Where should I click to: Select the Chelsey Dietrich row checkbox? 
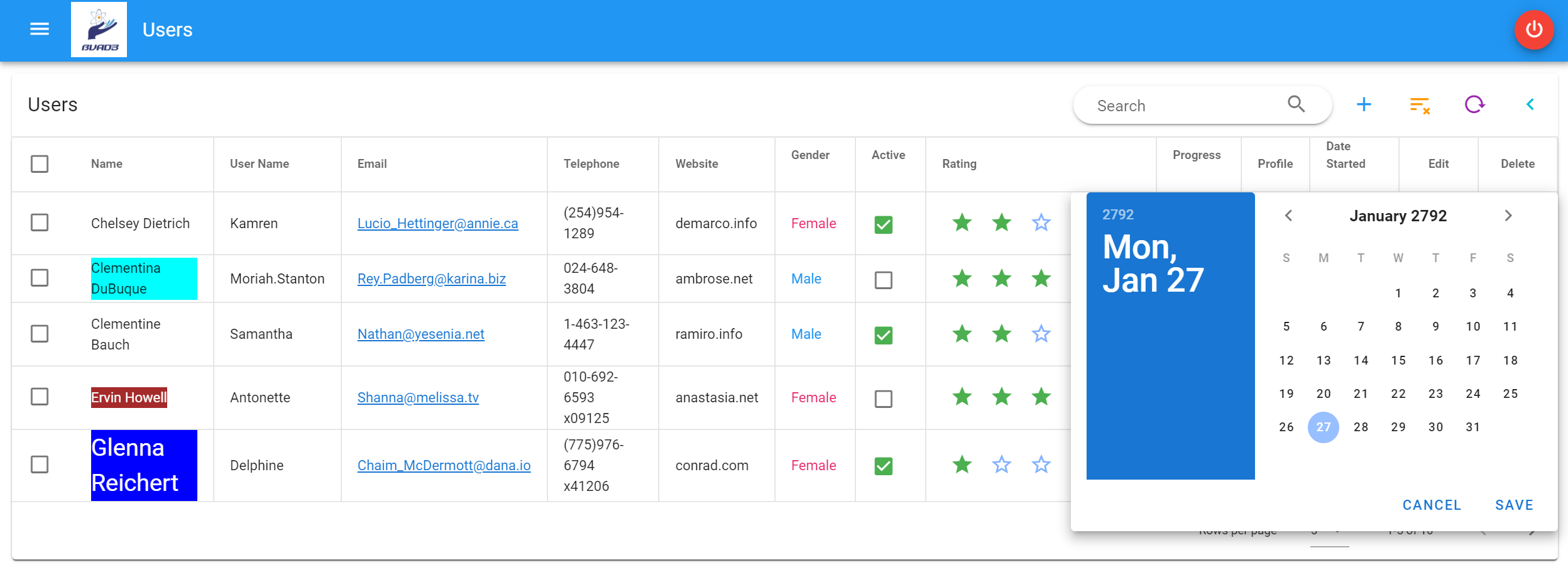pos(40,223)
